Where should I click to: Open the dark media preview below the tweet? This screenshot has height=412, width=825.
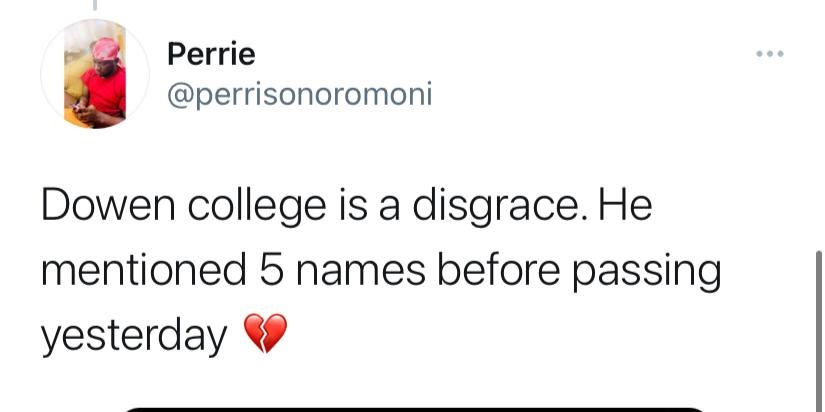coord(413,408)
